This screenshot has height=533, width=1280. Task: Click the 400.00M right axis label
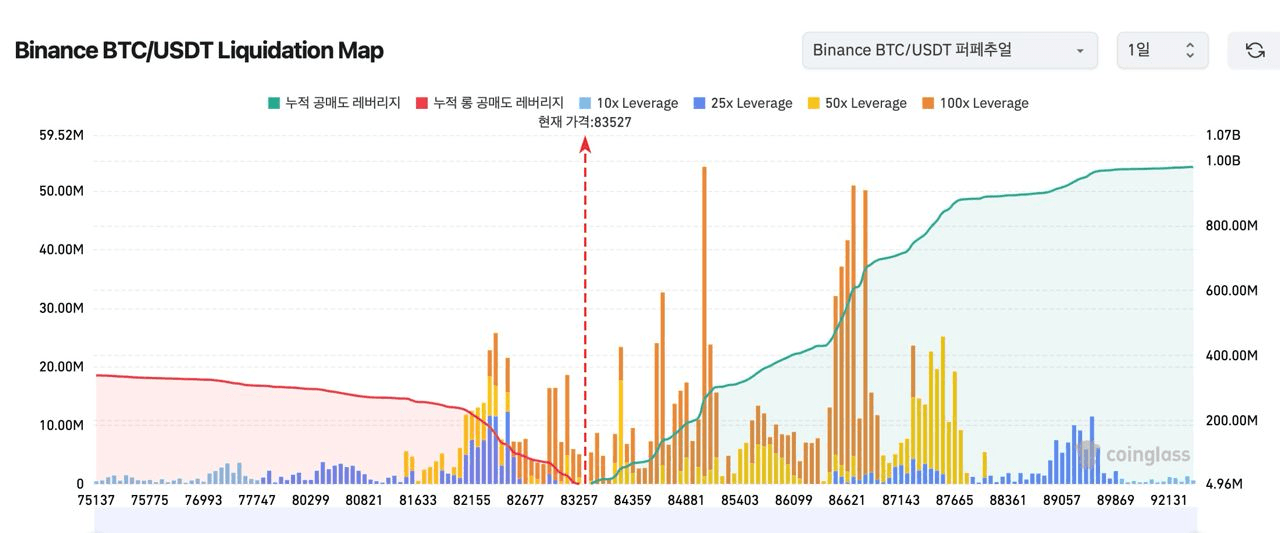click(1231, 356)
